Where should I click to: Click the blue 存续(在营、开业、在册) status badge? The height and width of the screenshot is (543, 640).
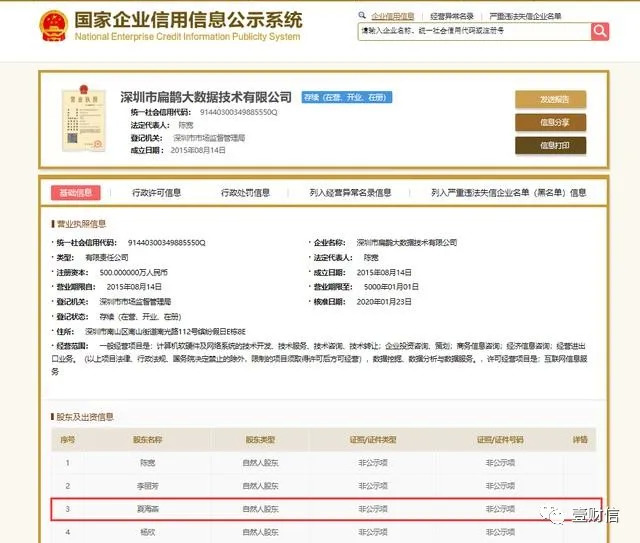click(347, 97)
